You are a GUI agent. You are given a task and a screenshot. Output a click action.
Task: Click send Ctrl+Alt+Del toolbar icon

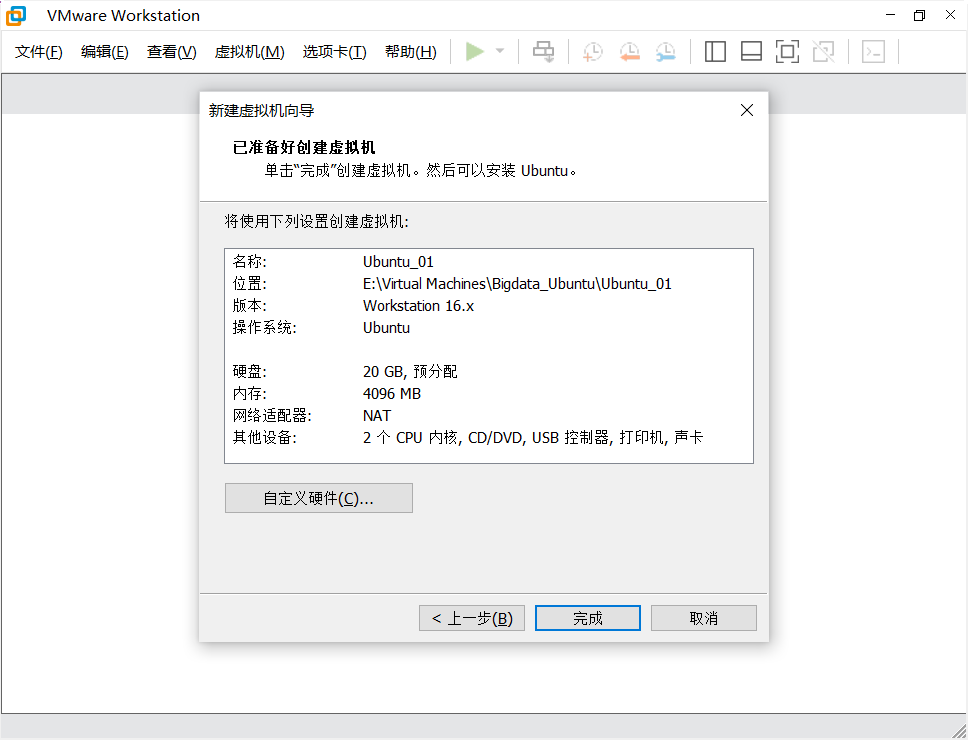(543, 52)
